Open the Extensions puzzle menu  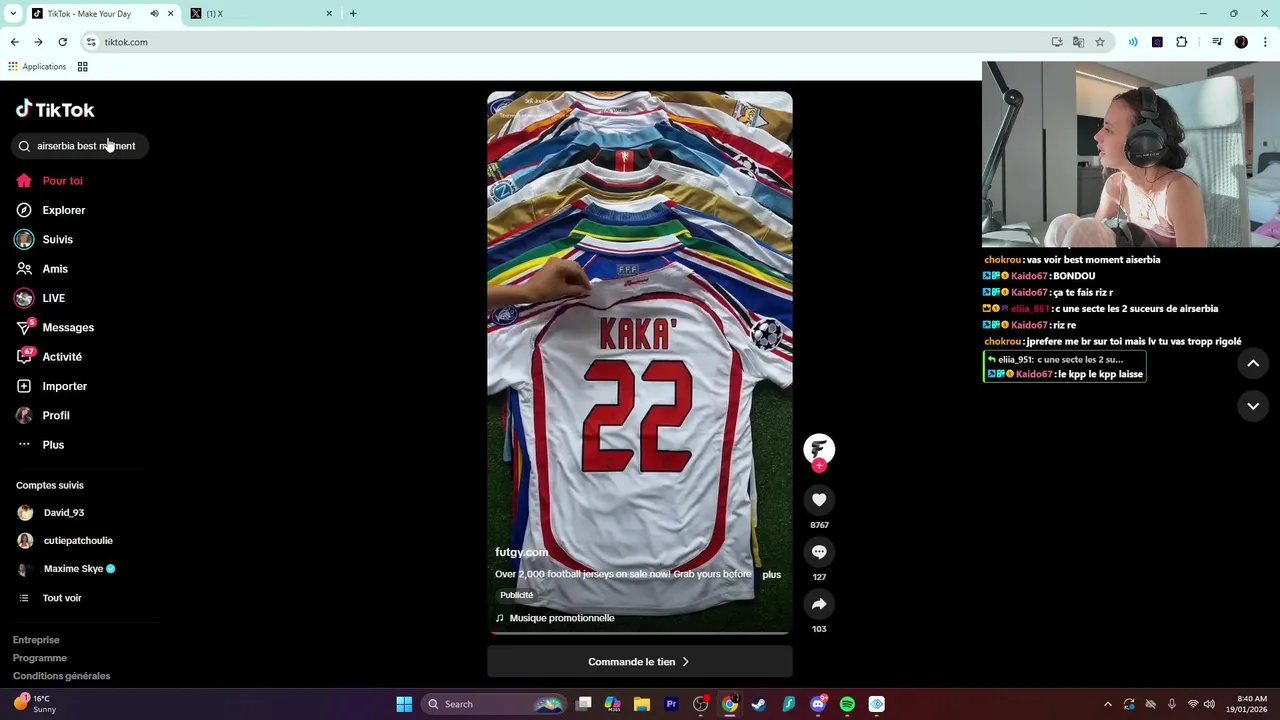pos(1182,42)
